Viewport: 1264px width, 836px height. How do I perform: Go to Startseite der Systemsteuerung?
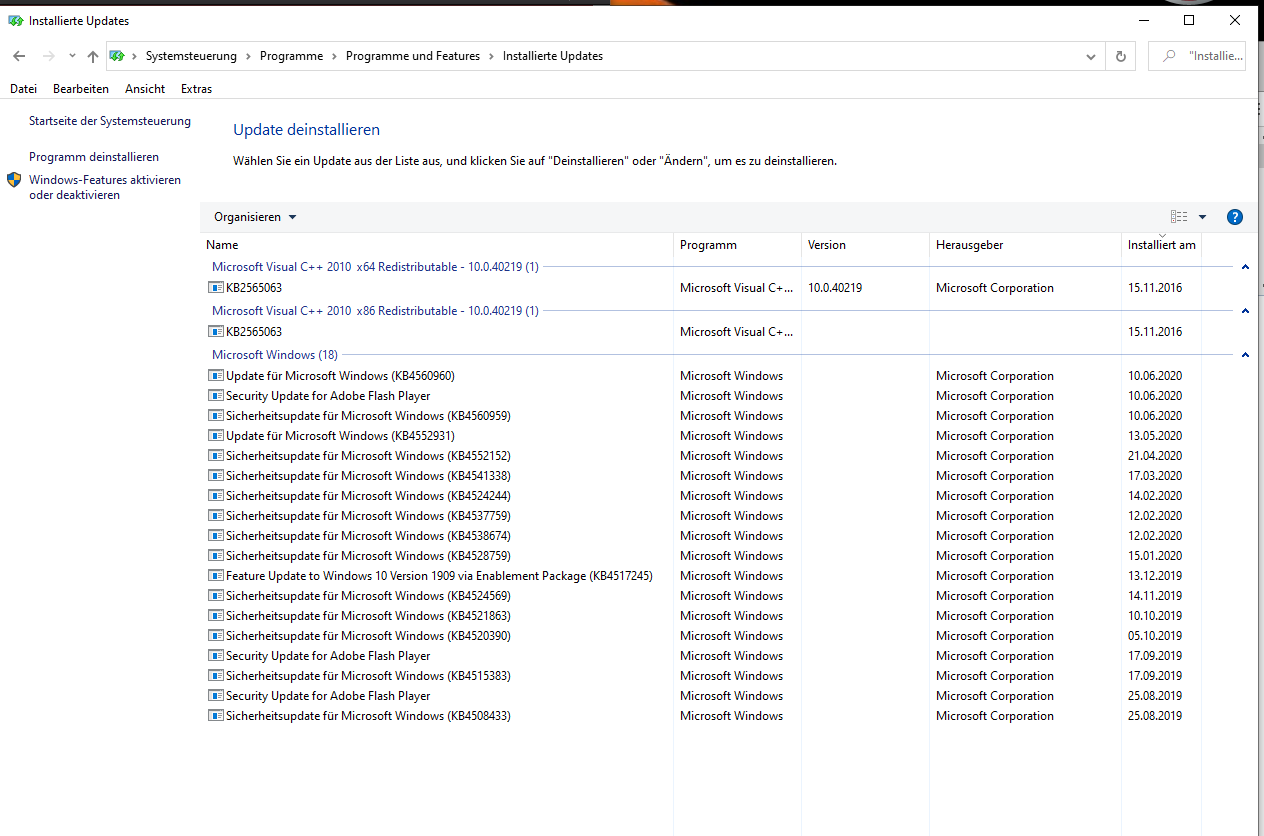(110, 121)
